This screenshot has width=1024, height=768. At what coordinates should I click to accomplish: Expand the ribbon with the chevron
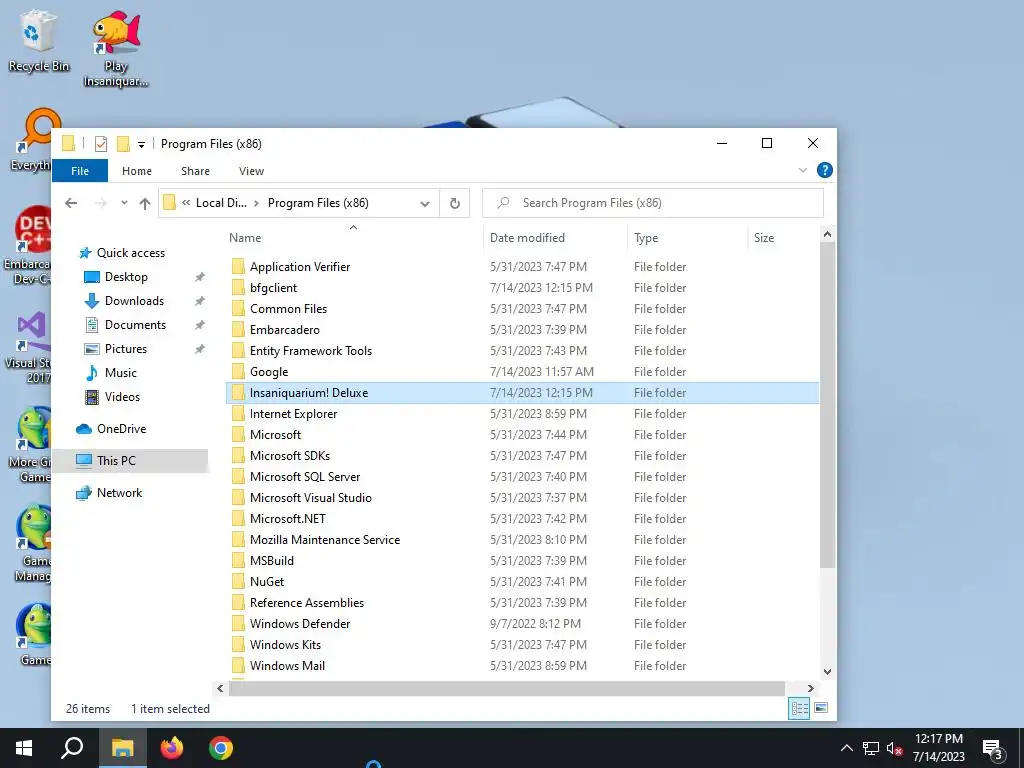(803, 170)
